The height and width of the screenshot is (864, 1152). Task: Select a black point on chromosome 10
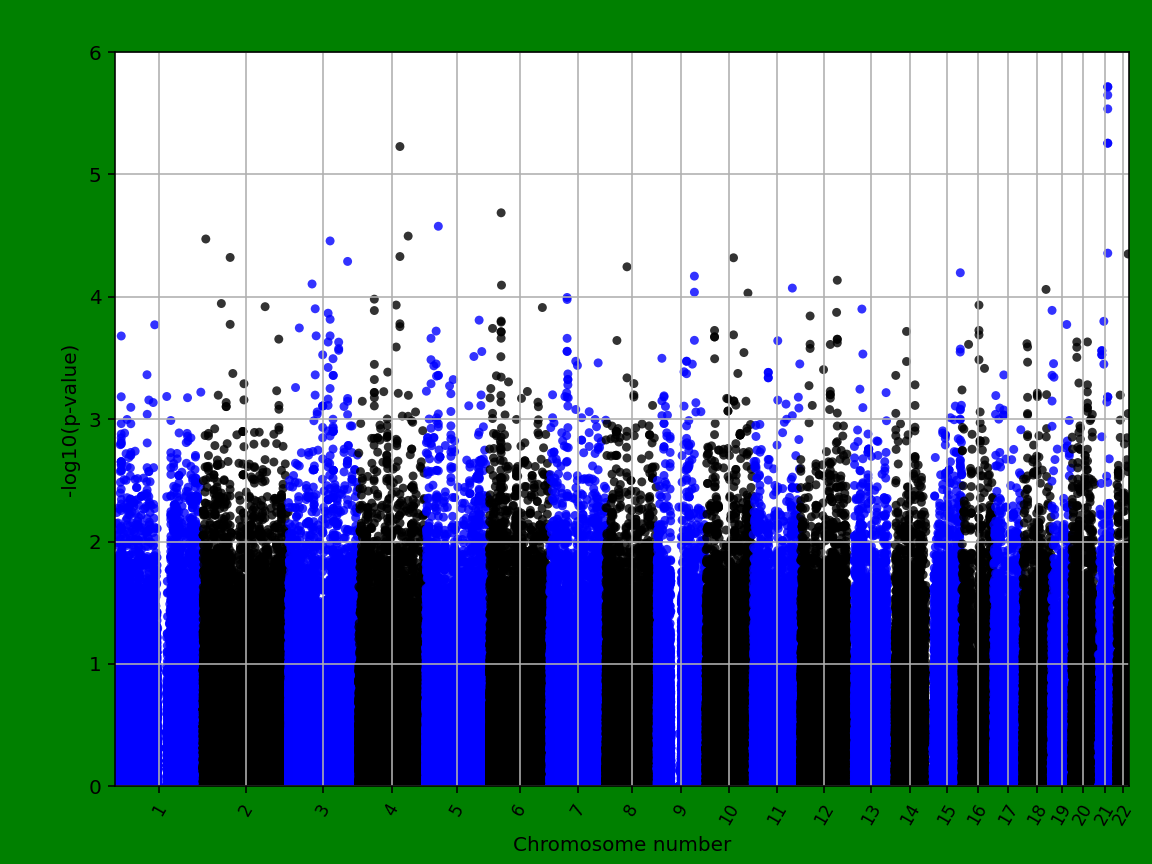coord(733,256)
